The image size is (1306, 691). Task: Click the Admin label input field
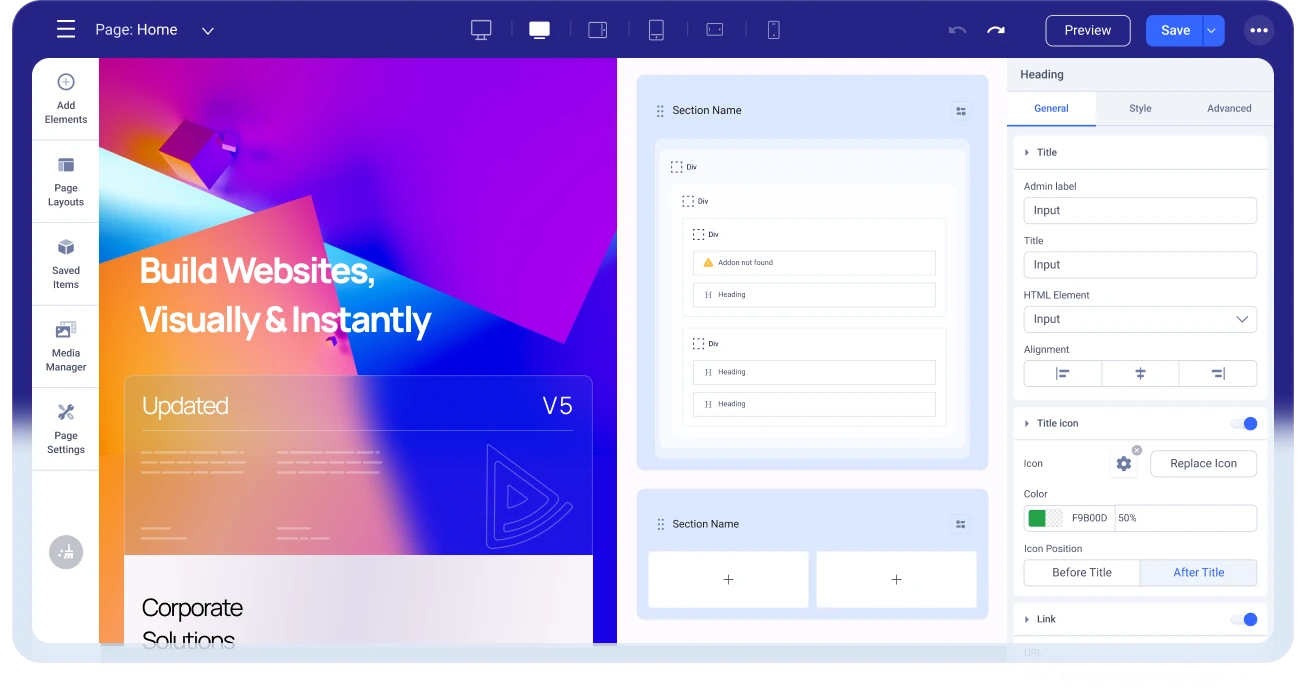1140,210
